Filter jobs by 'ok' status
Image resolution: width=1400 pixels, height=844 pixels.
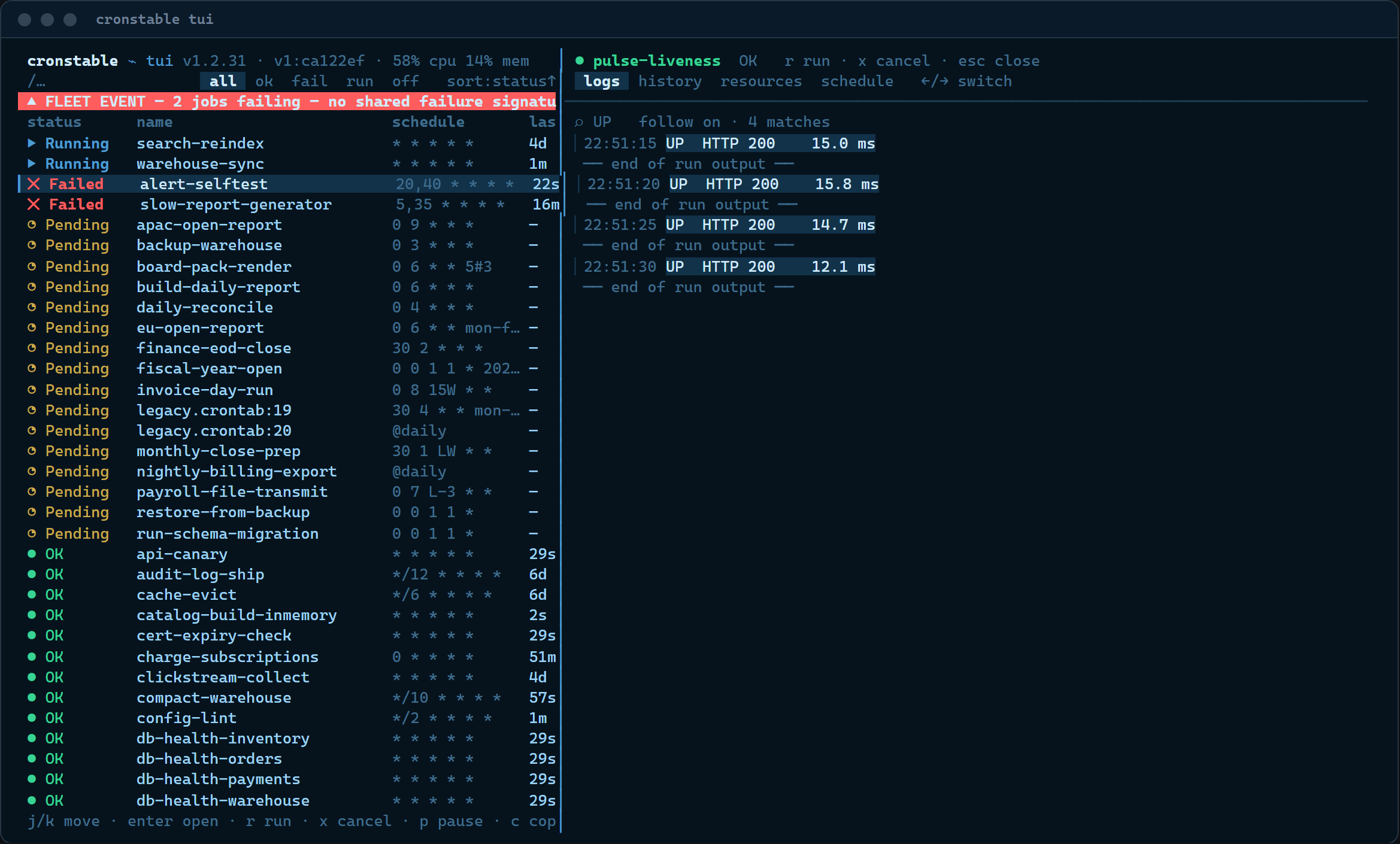click(264, 81)
